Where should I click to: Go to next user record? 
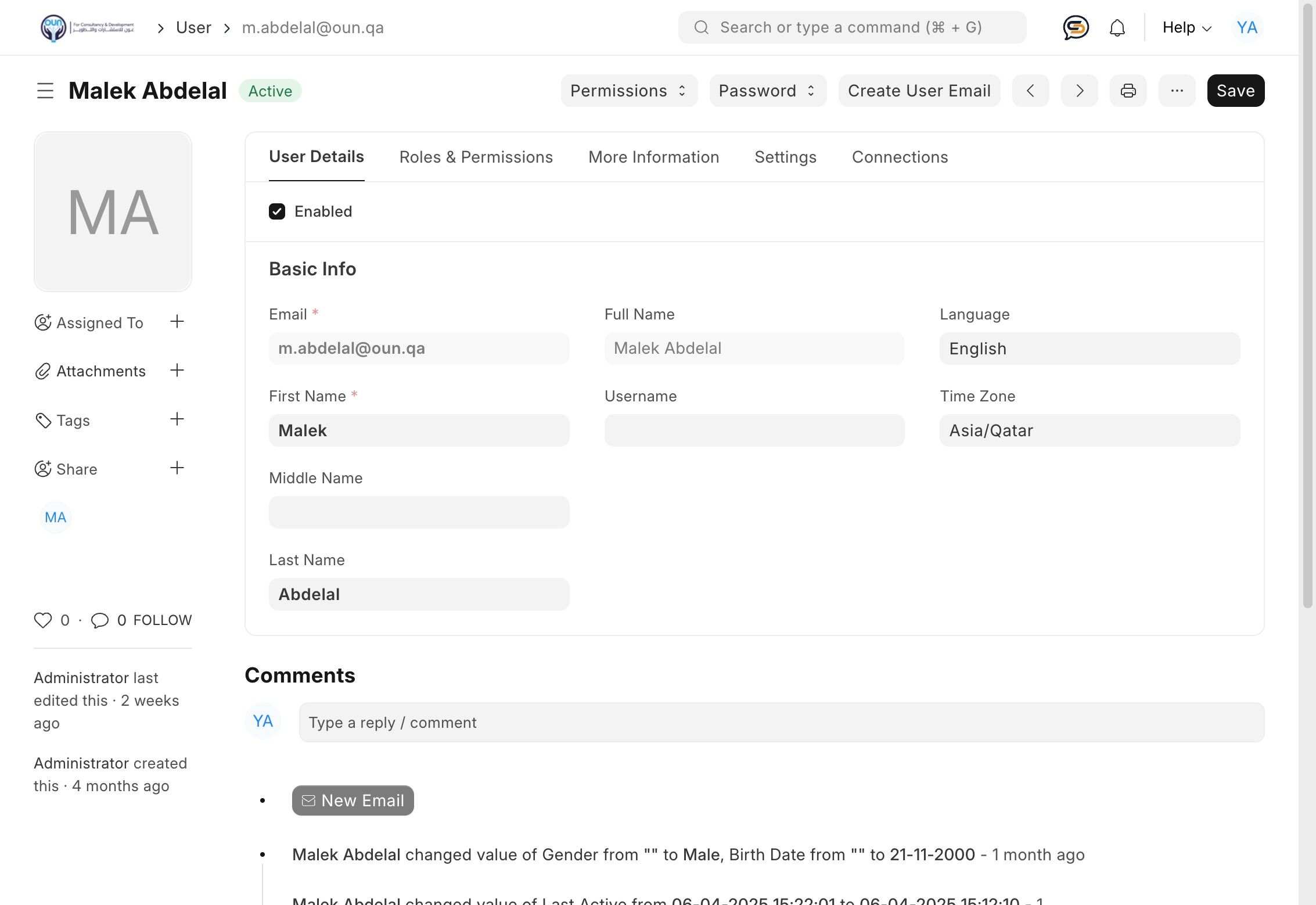[1079, 91]
